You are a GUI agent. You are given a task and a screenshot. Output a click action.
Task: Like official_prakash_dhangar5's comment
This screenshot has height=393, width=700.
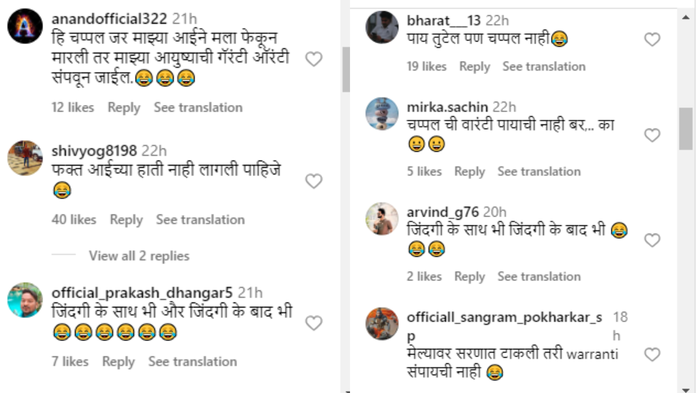click(x=314, y=323)
